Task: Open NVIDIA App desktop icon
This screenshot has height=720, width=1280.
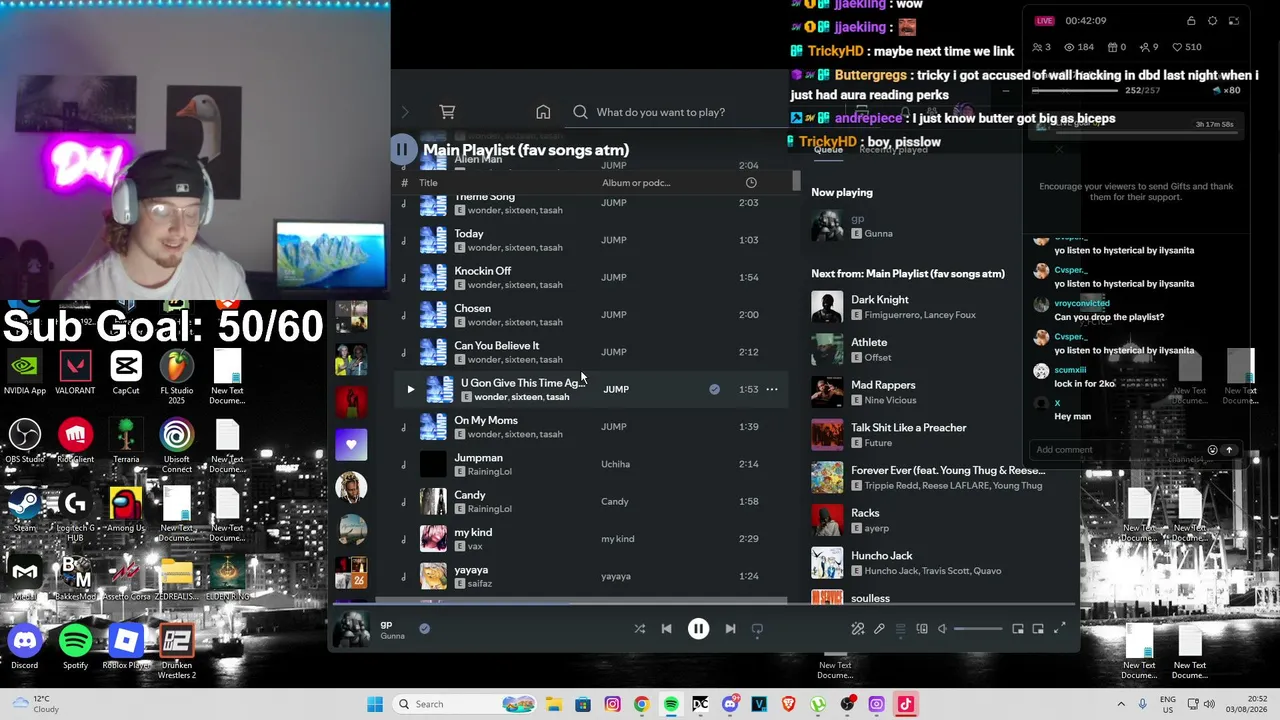Action: coord(25,374)
